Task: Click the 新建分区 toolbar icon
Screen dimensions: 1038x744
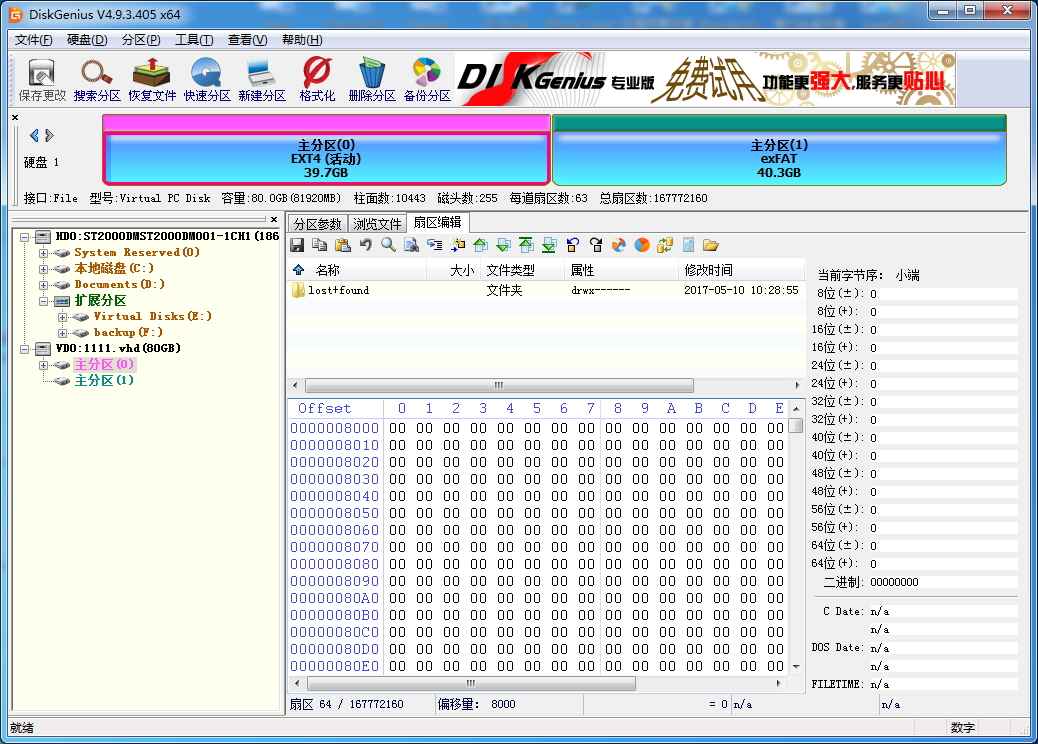Action: (261, 80)
